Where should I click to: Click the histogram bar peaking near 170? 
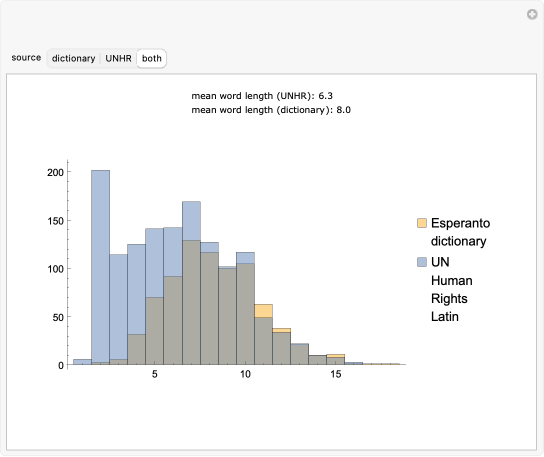click(x=191, y=283)
